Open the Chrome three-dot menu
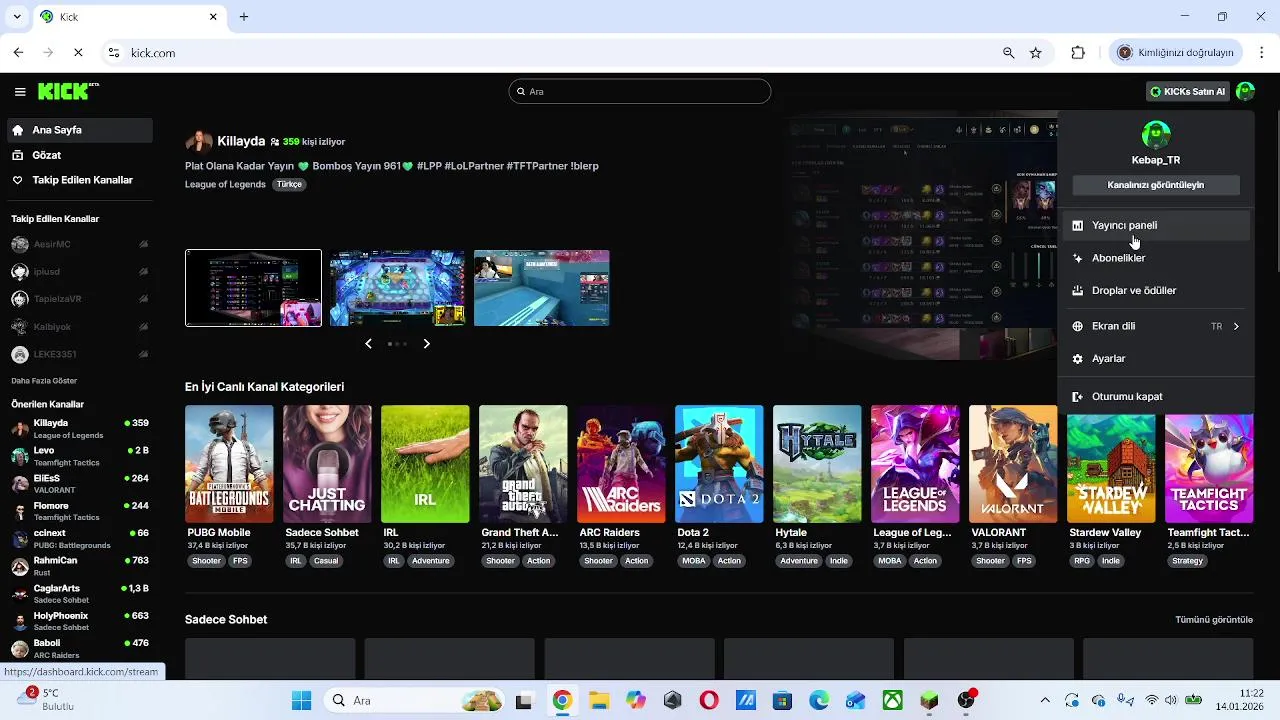Screen dimensions: 1280x720 click(1262, 53)
